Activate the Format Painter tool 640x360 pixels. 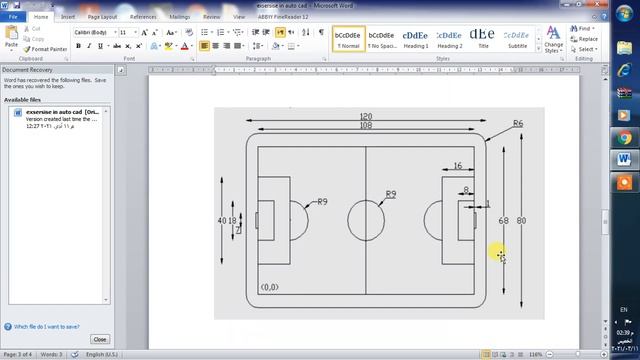point(45,49)
